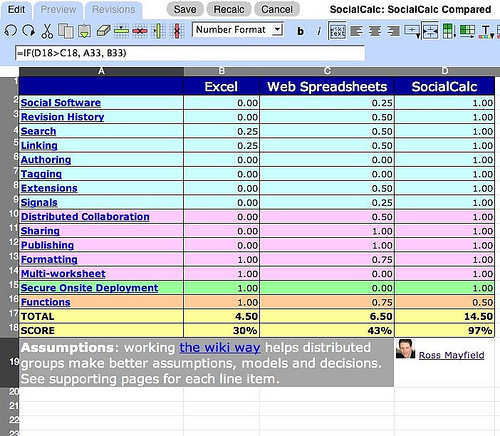500x436 pixels.
Task: Click Ross Mayfield's avatar photo
Action: (x=406, y=349)
